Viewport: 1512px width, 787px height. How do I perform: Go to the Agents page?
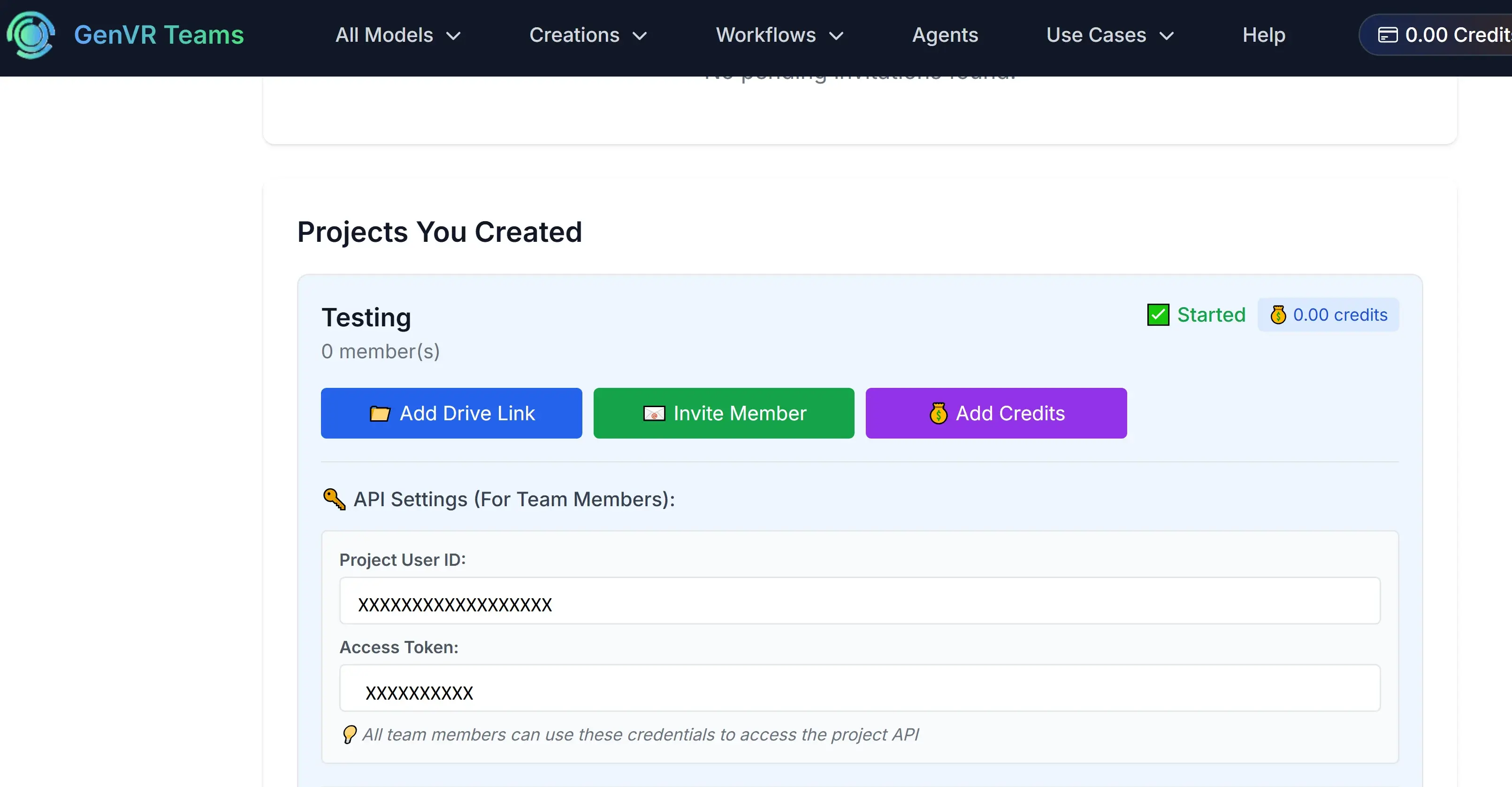pos(945,35)
